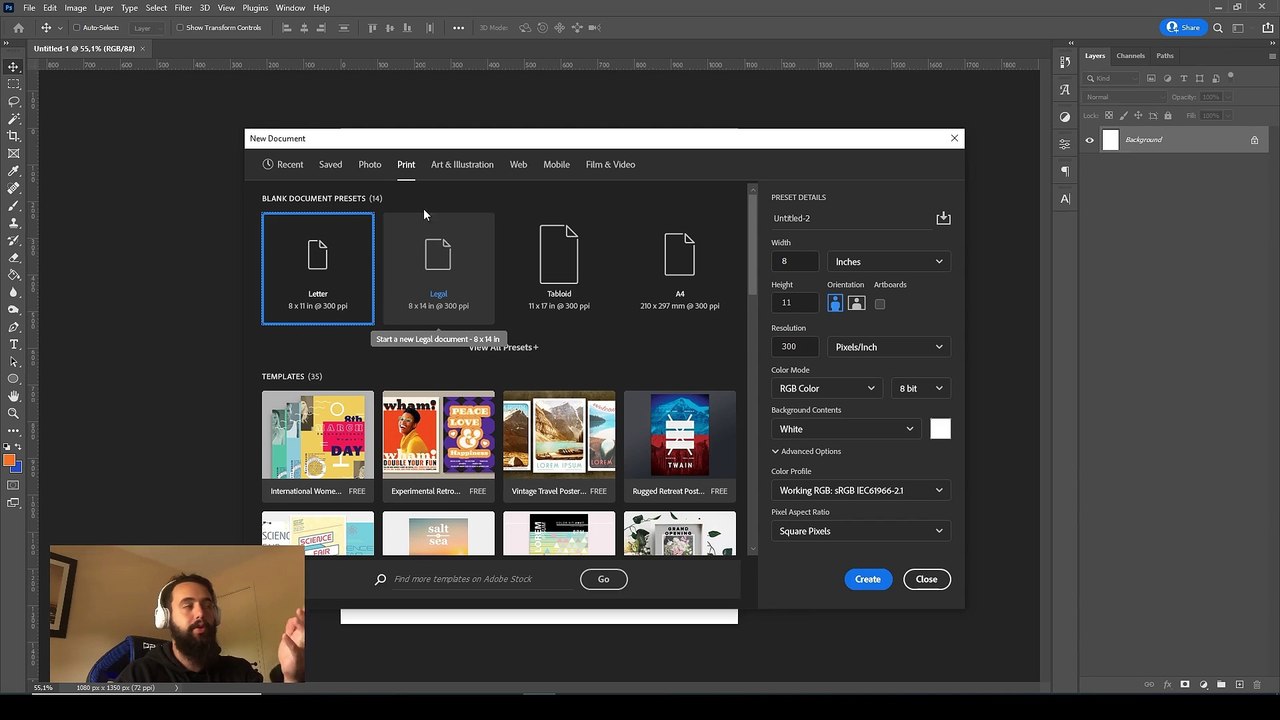Click the View All Presets link

504,347
